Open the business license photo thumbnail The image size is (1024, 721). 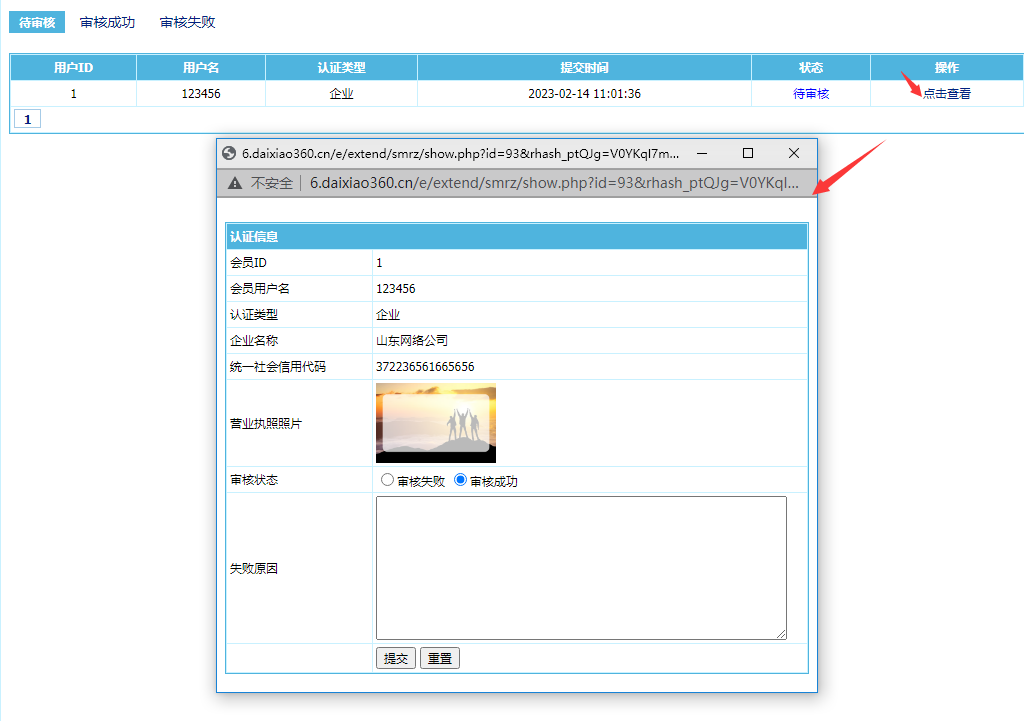pyautogui.click(x=436, y=423)
